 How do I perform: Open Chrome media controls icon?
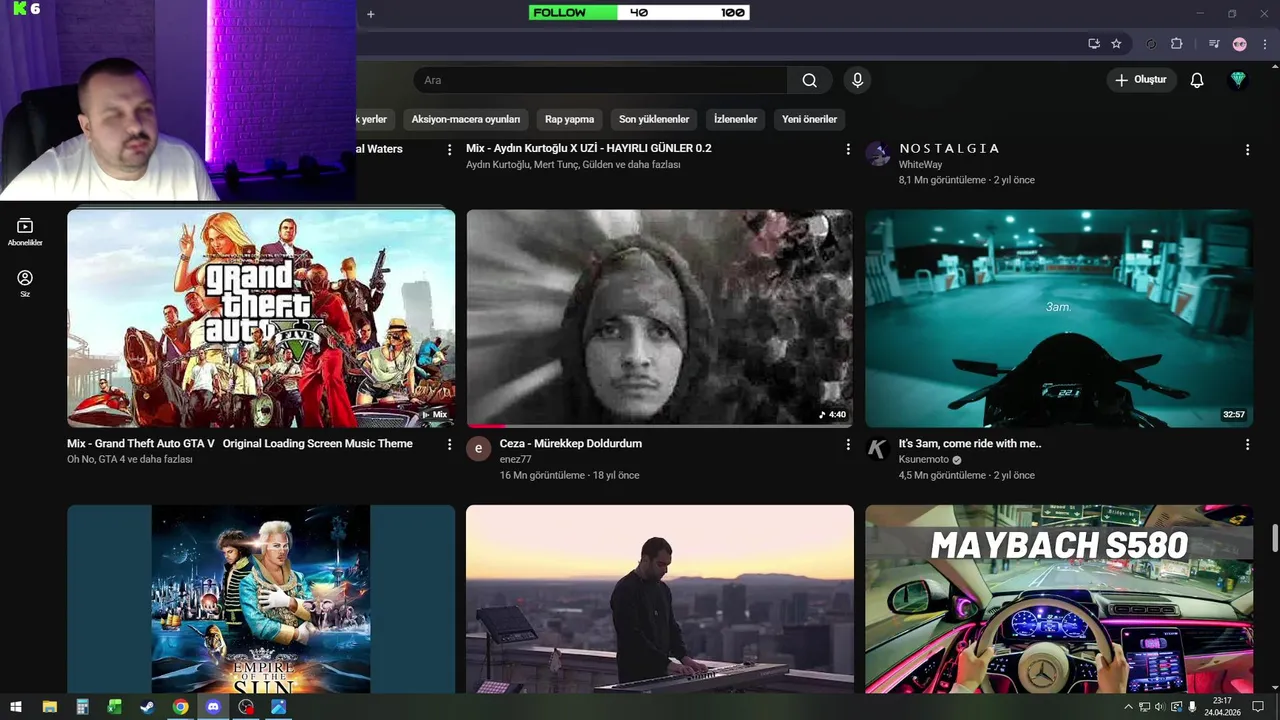1214,44
